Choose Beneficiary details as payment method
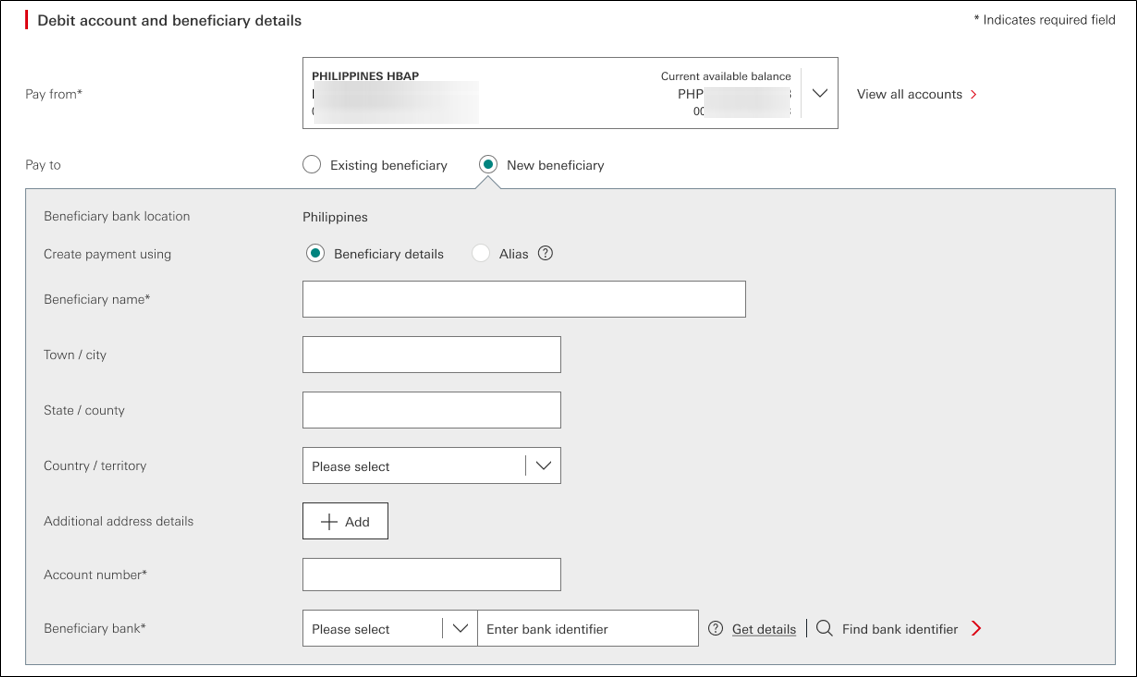The image size is (1137, 677). (x=316, y=254)
